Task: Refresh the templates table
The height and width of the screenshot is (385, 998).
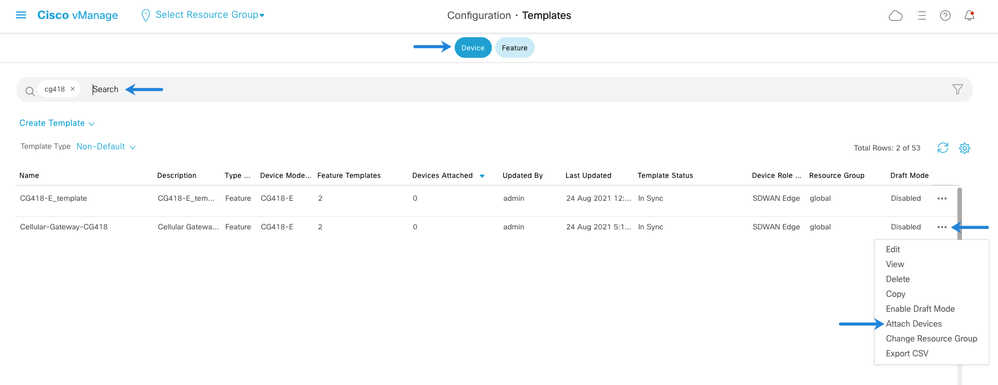Action: (943, 148)
